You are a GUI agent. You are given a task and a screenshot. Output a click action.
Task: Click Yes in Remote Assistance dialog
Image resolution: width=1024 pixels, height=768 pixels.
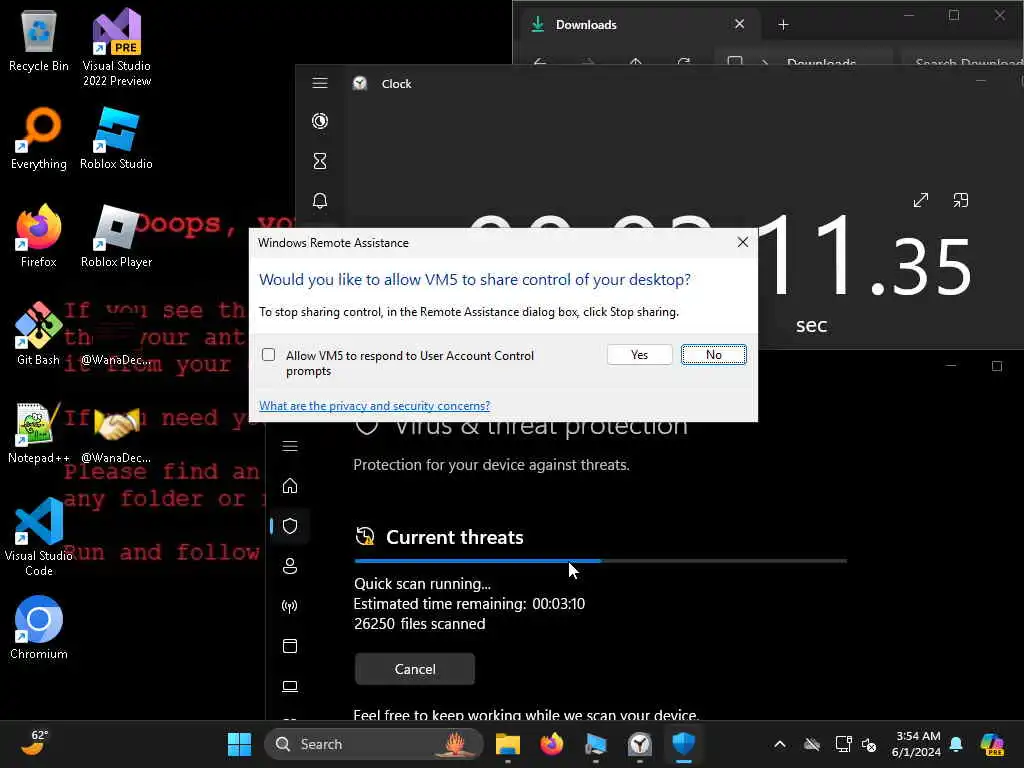coord(639,355)
